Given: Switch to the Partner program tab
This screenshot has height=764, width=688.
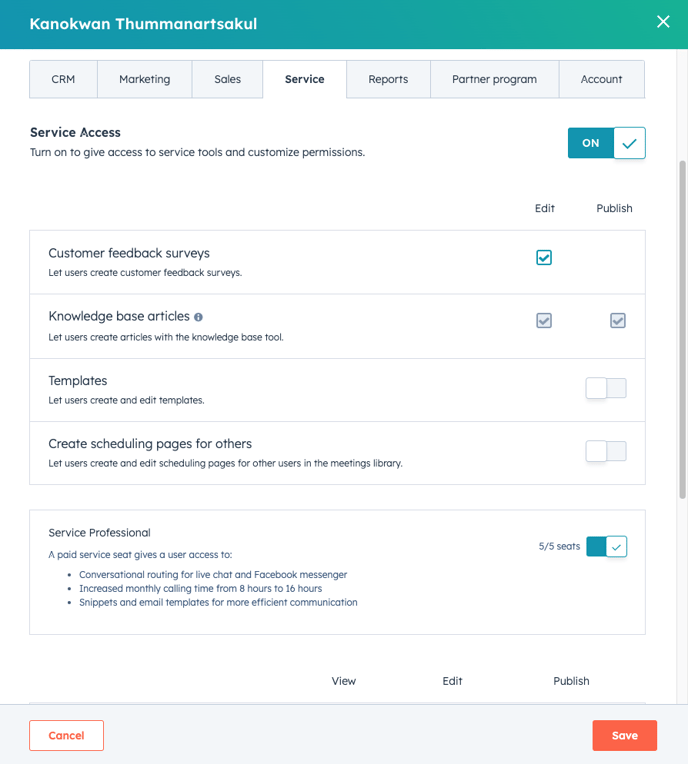Looking at the screenshot, I should pyautogui.click(x=495, y=79).
